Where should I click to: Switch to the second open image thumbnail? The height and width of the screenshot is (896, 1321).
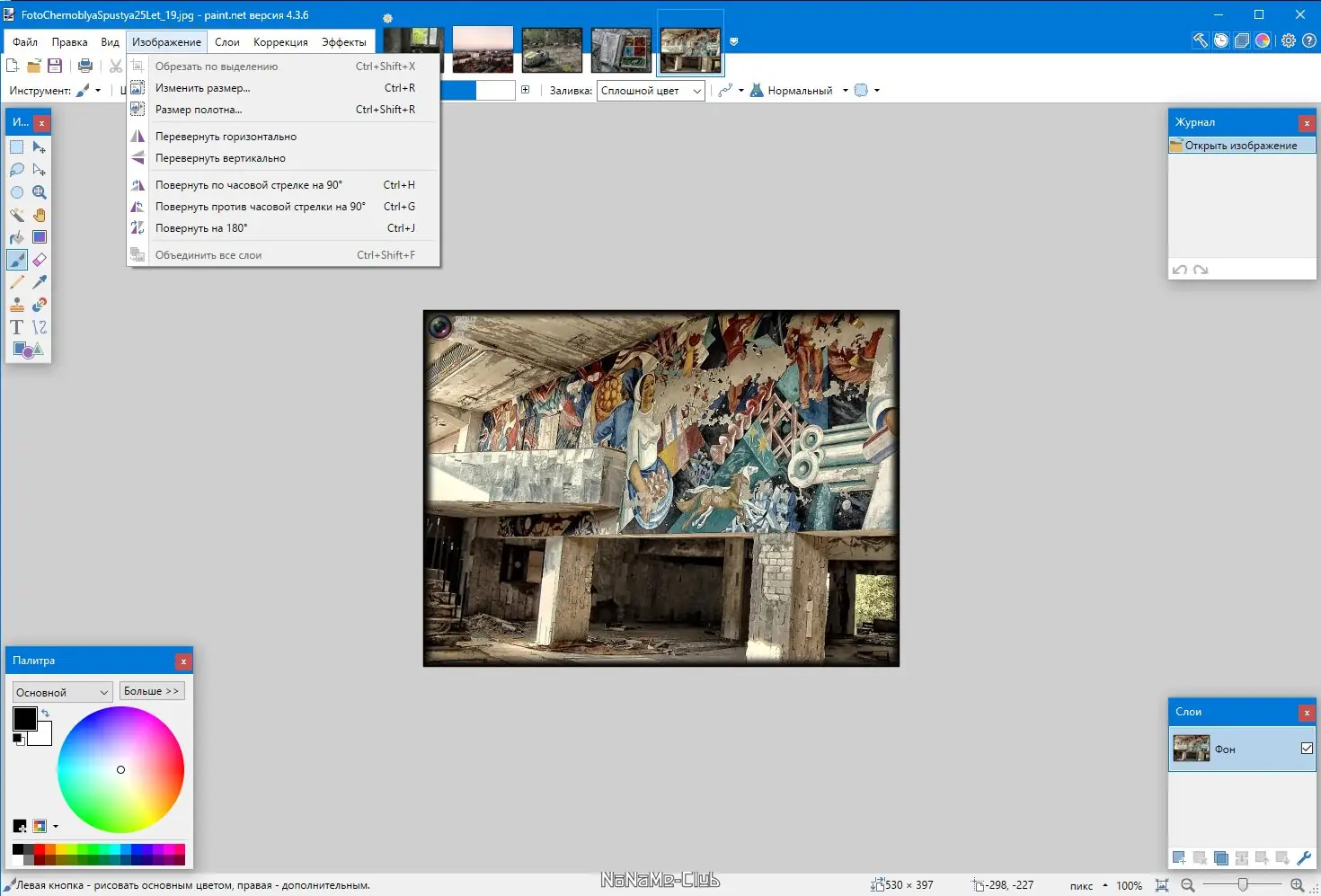pyautogui.click(x=483, y=49)
